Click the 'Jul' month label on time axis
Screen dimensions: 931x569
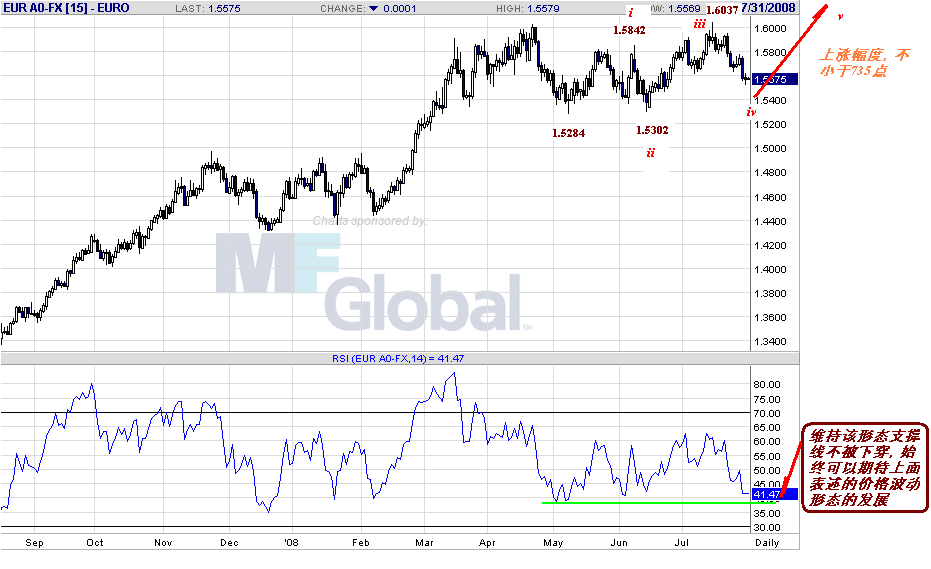tap(681, 543)
